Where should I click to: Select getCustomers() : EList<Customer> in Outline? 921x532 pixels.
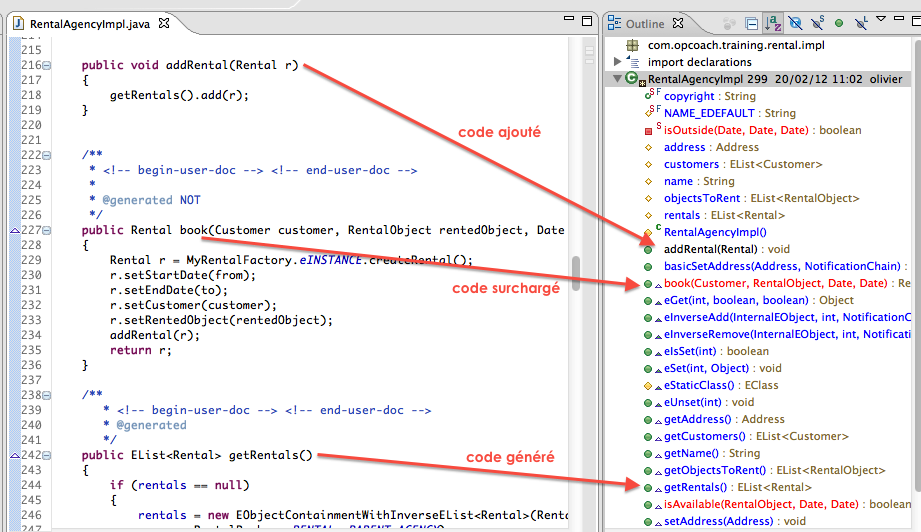(756, 436)
